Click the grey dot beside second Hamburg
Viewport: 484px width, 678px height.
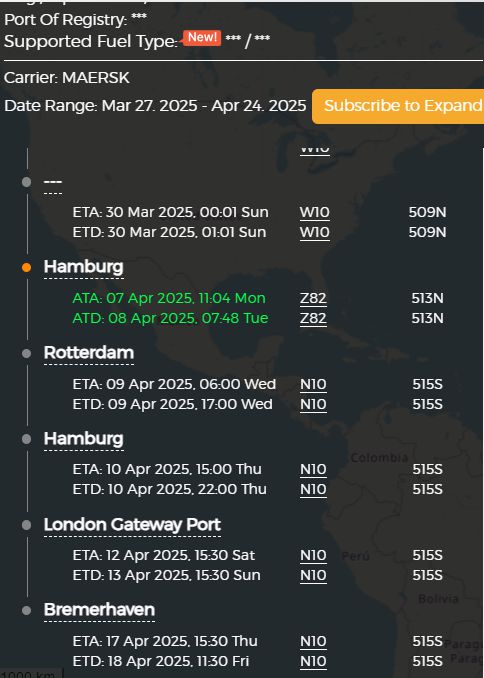point(26,439)
